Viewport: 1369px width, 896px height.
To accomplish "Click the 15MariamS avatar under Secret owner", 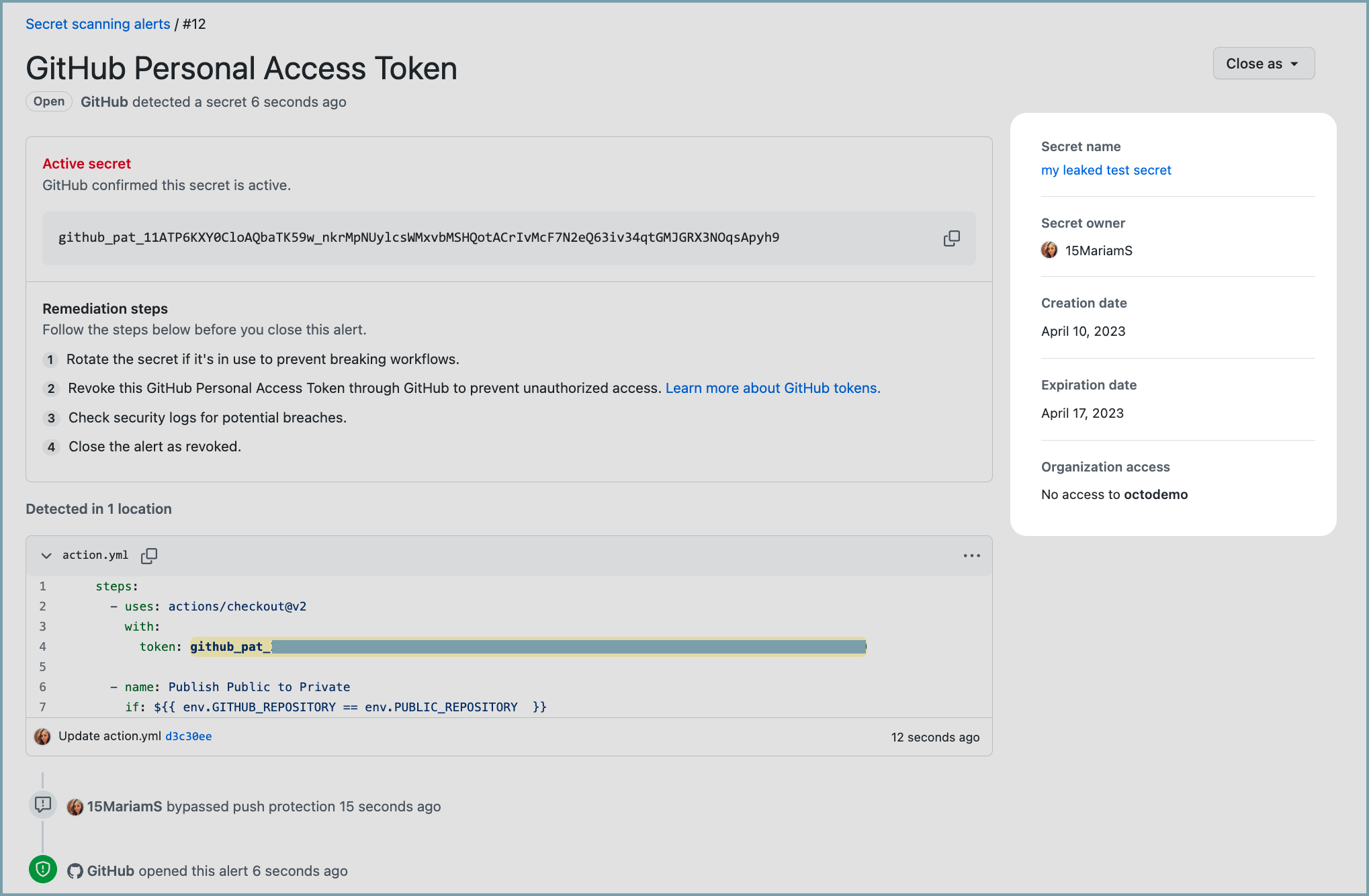I will point(1049,251).
